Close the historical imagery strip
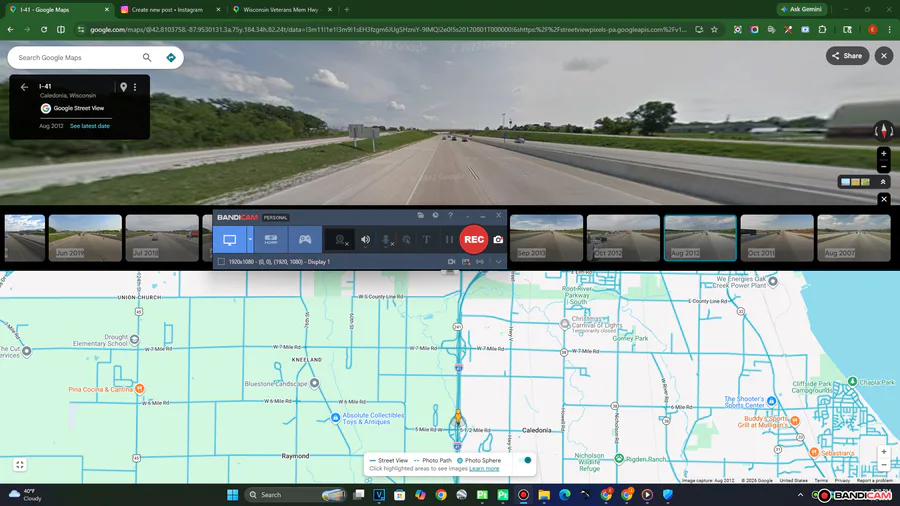 (884, 198)
